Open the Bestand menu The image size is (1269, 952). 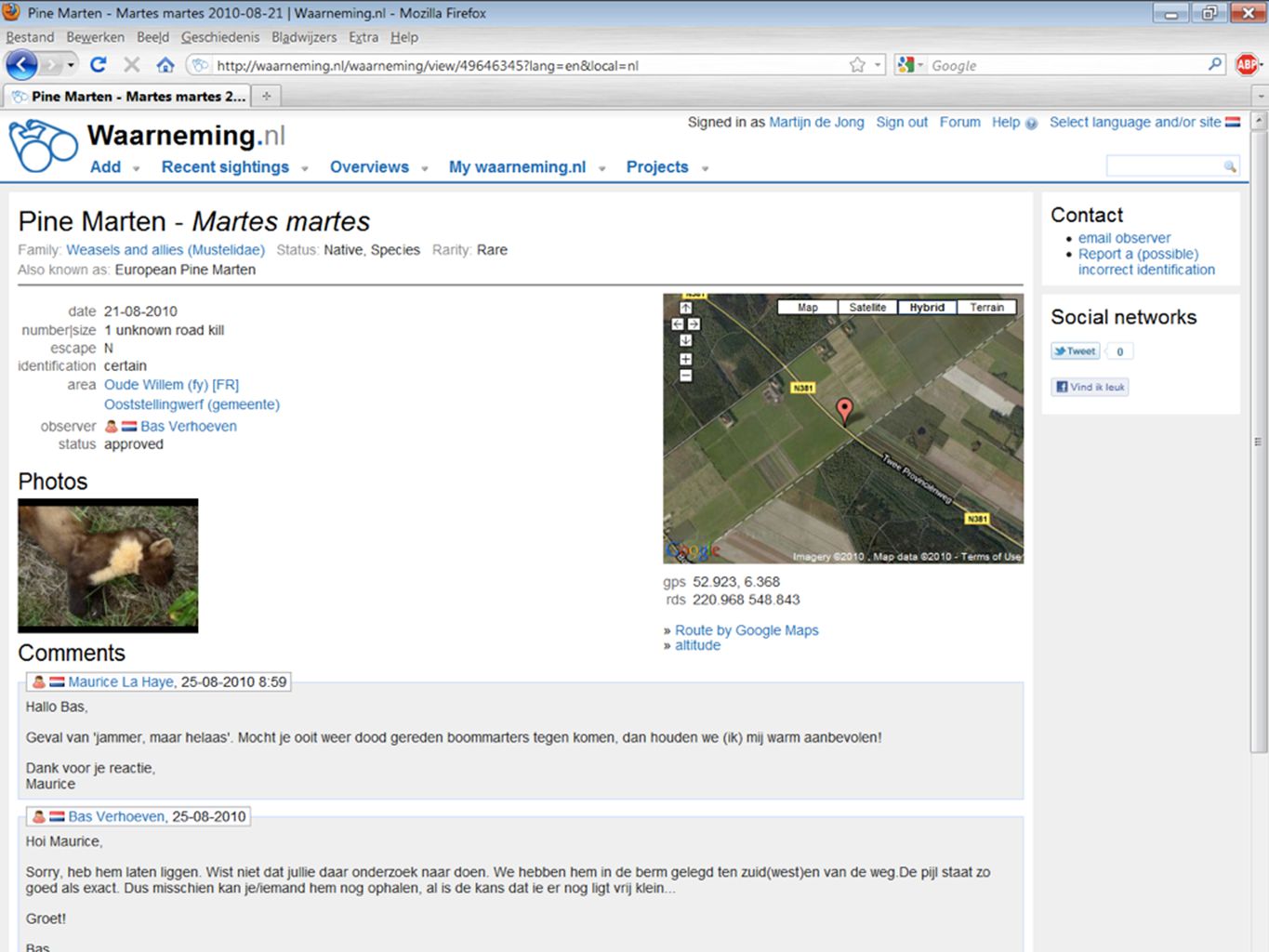click(30, 37)
